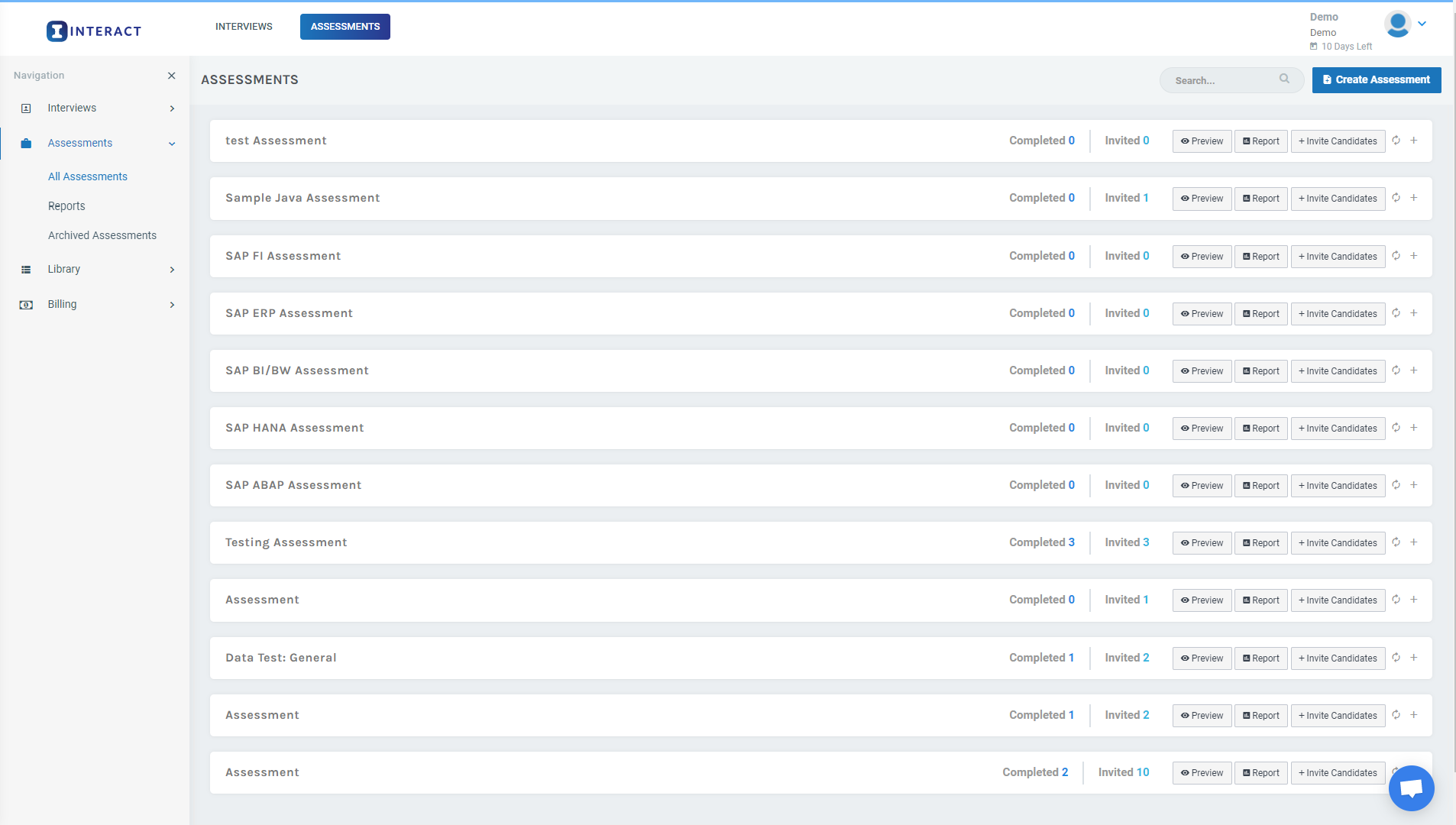Open the Sample Java Assessment title
The height and width of the screenshot is (825, 1456).
[303, 198]
